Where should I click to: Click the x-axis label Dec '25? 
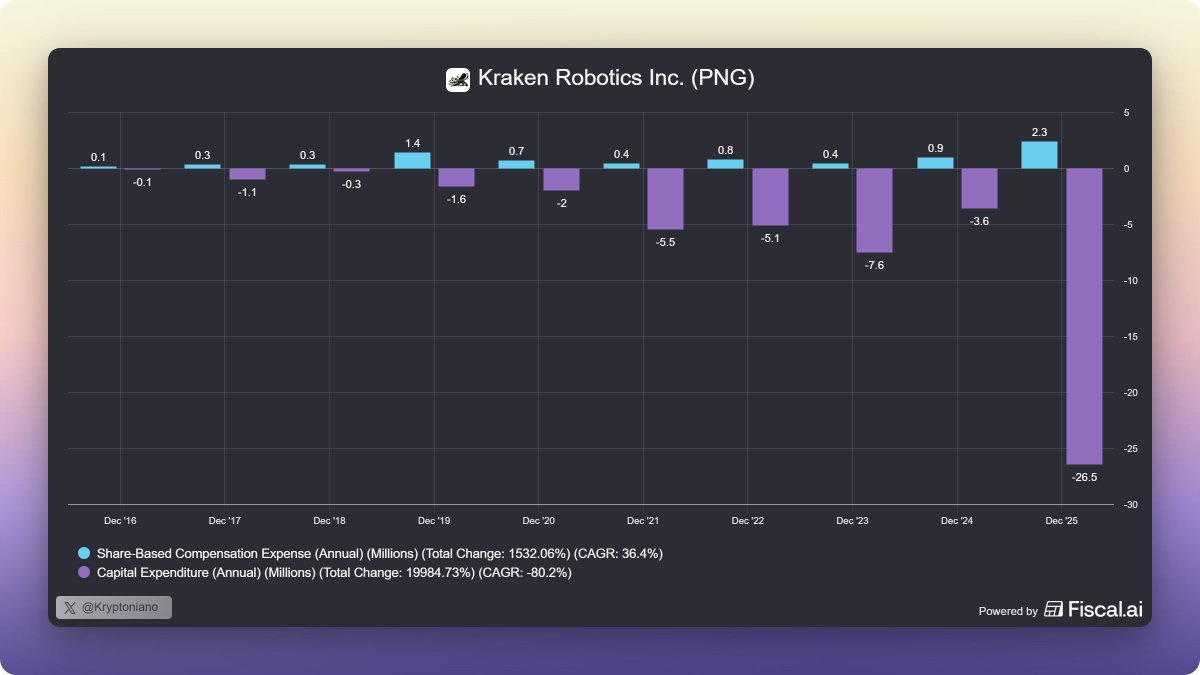click(x=1061, y=521)
